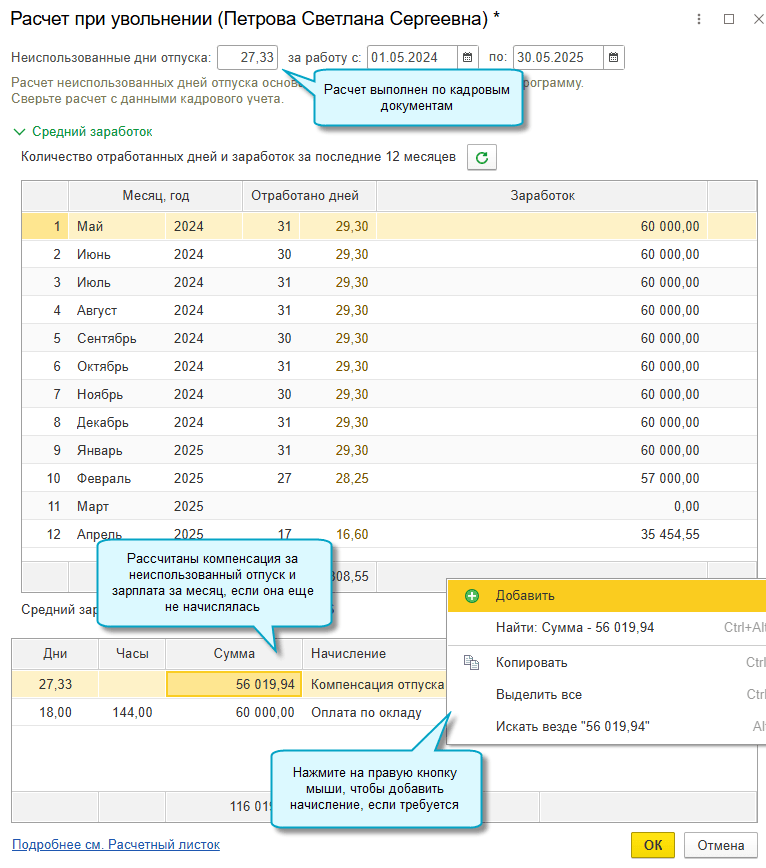Select Добавить in the context menu
766x868 pixels.
[x=525, y=596]
